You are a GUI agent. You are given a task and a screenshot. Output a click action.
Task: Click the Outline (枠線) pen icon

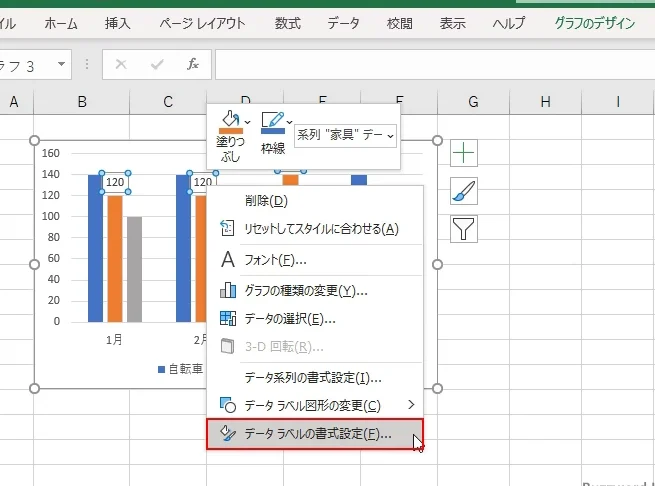coord(273,122)
